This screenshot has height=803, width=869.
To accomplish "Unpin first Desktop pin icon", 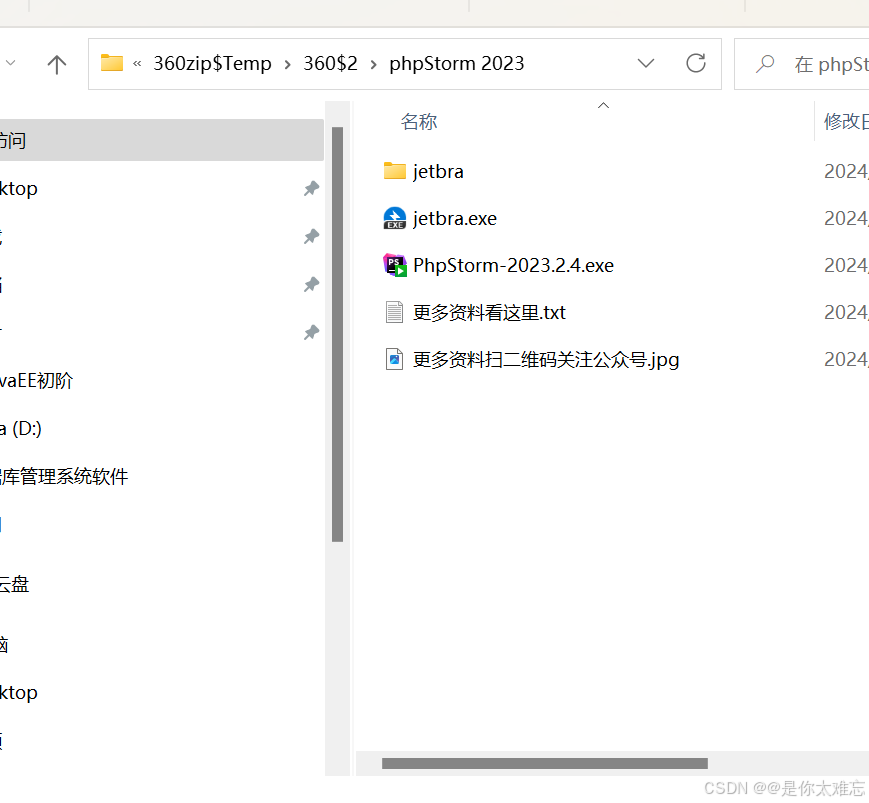I will click(311, 188).
